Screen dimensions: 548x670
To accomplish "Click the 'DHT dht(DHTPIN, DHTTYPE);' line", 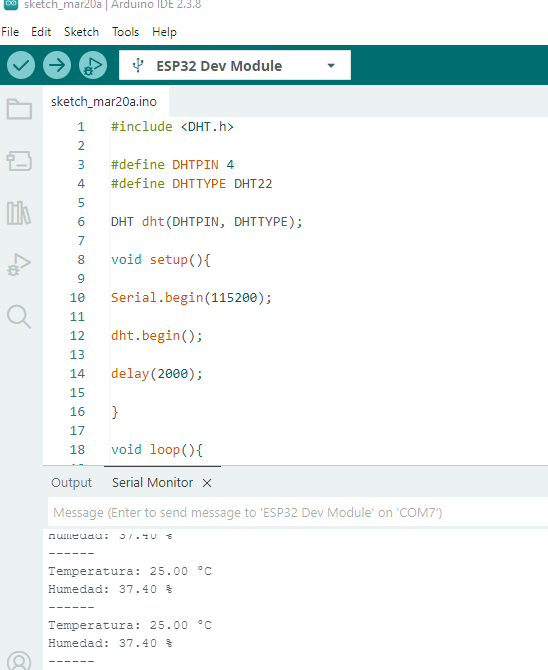I will (x=206, y=222).
